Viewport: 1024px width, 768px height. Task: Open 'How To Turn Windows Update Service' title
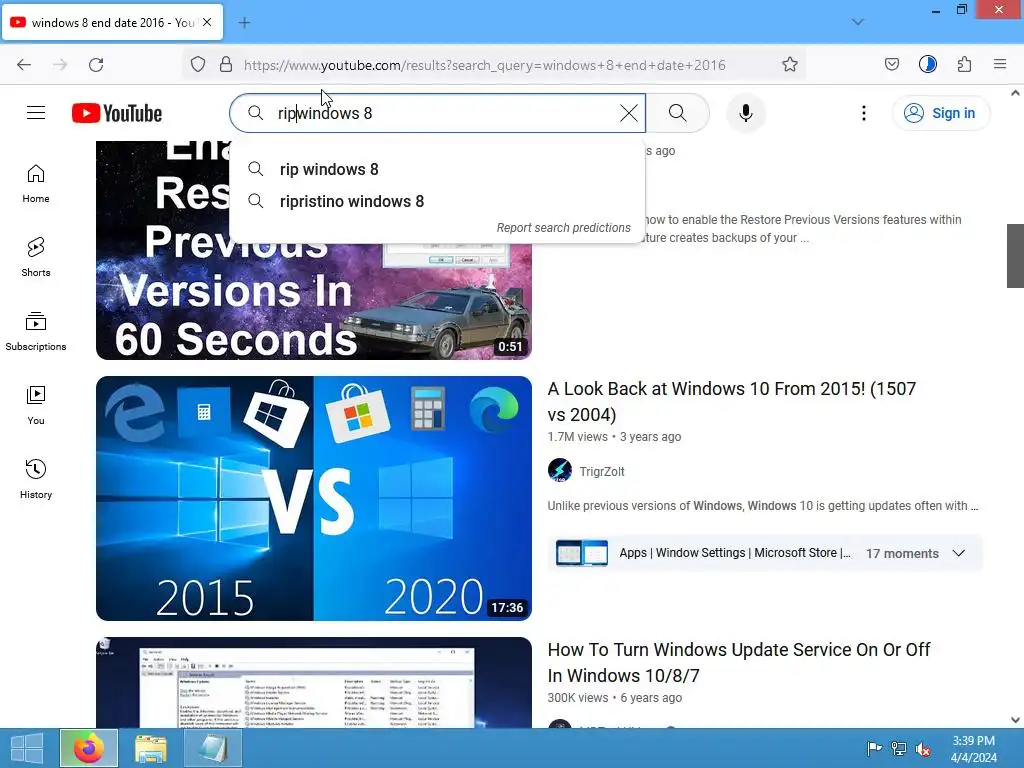point(739,662)
